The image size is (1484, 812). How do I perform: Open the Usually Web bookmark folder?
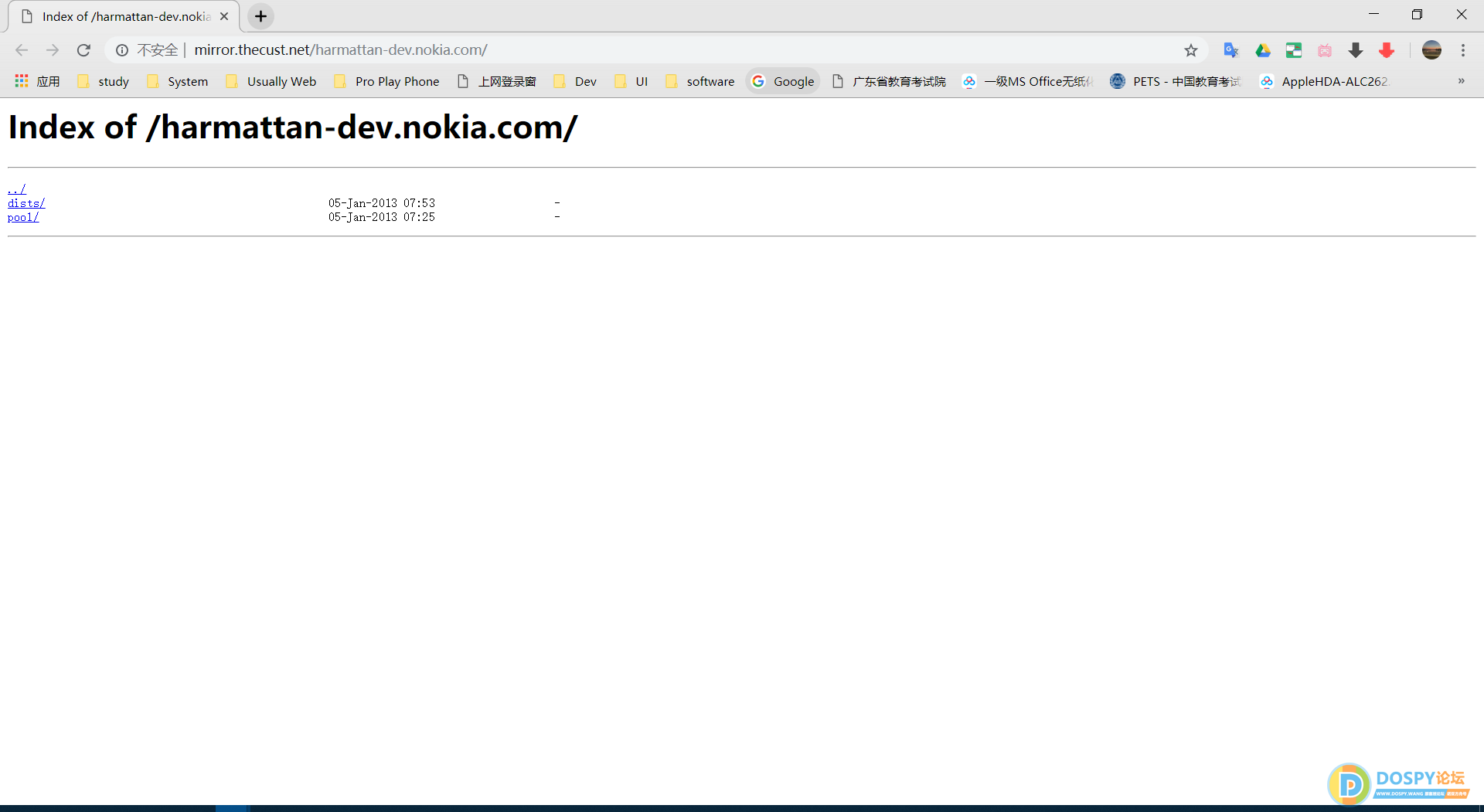pos(271,81)
